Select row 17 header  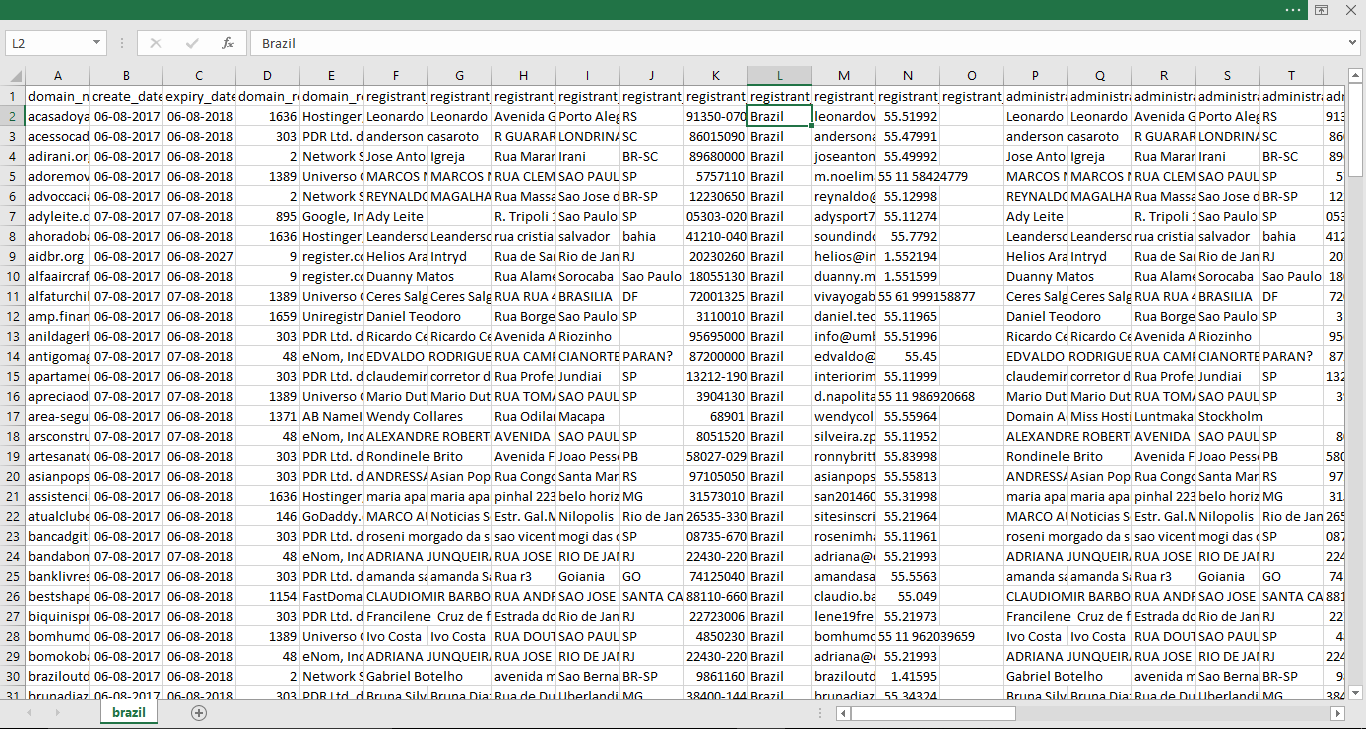(13, 416)
